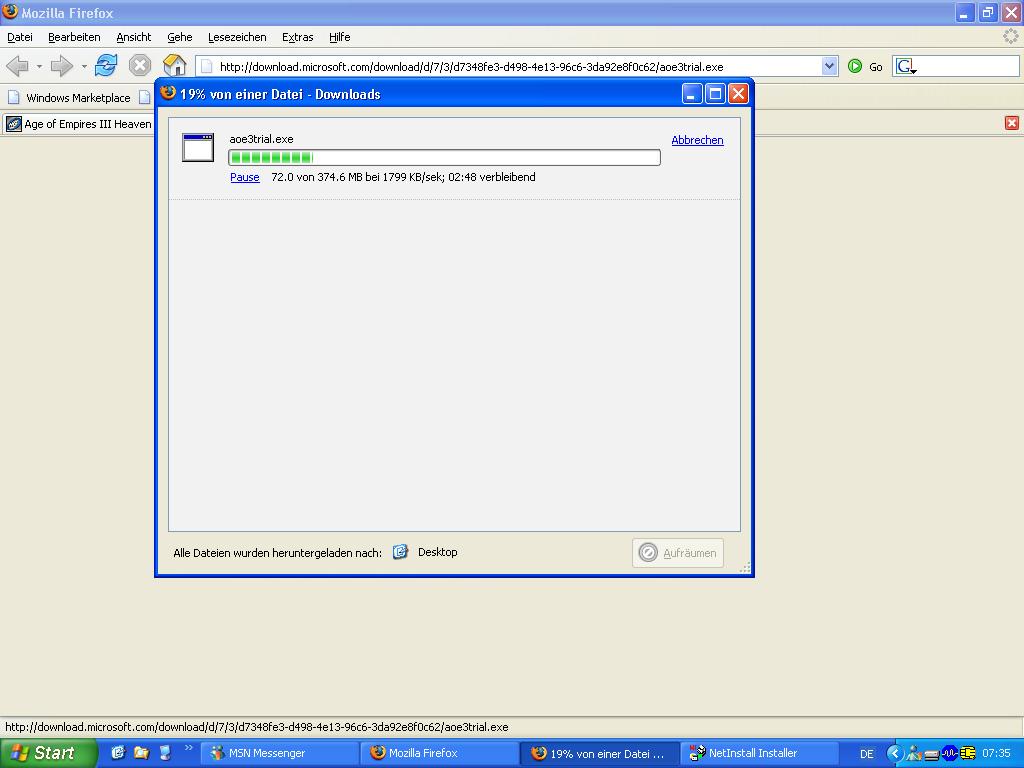Reload the current page
This screenshot has height=768, width=1024.
(x=106, y=66)
